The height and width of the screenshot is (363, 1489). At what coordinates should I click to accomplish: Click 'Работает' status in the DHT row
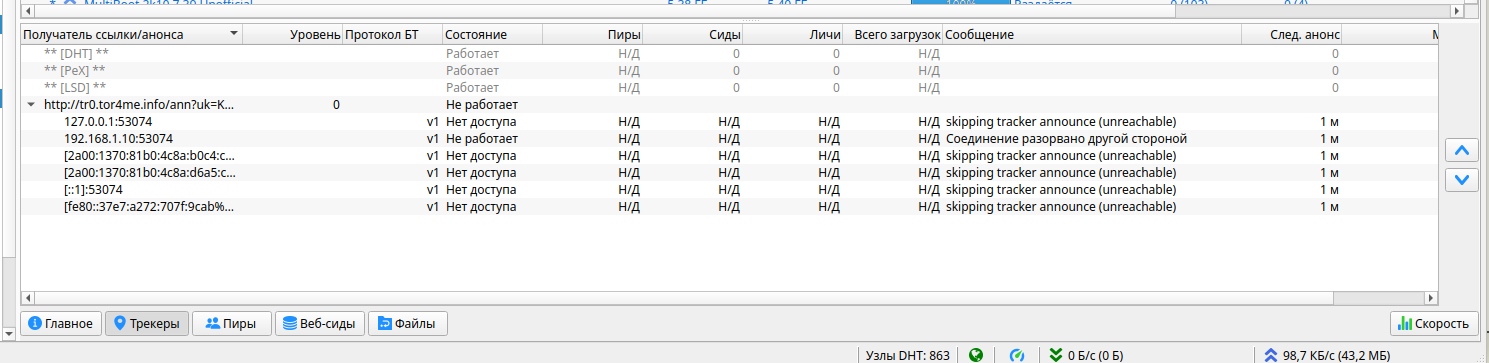(472, 53)
